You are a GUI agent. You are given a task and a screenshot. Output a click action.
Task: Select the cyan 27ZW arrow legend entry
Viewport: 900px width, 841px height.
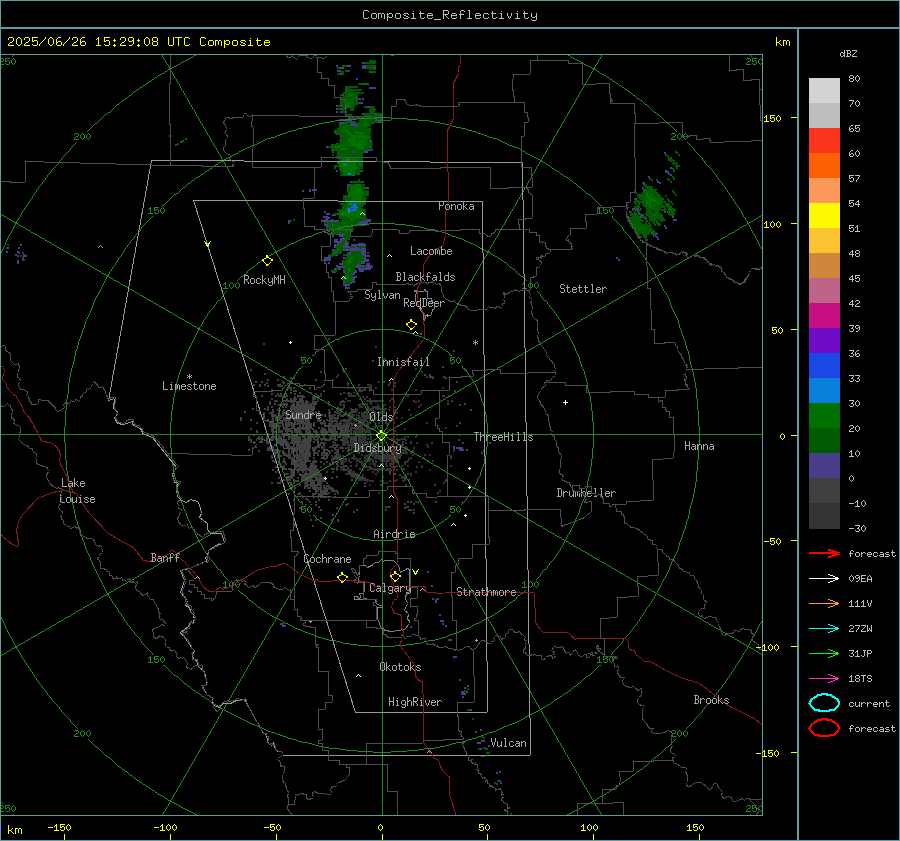[824, 629]
